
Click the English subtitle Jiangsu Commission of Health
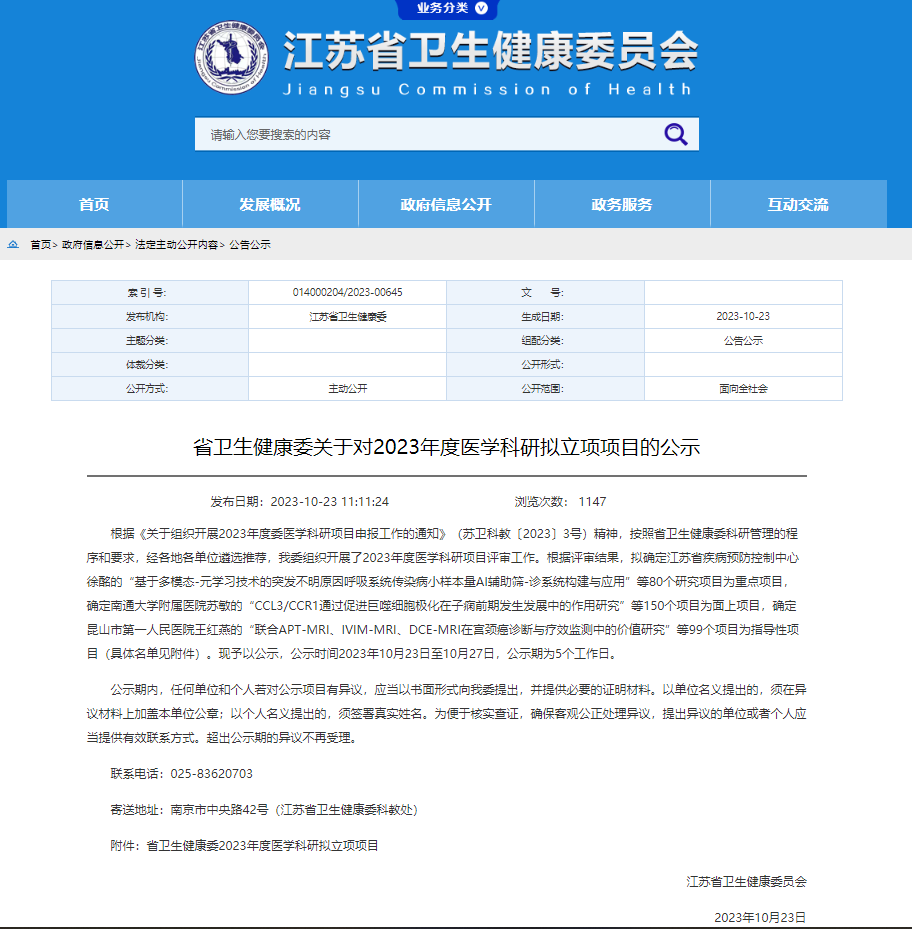[487, 89]
